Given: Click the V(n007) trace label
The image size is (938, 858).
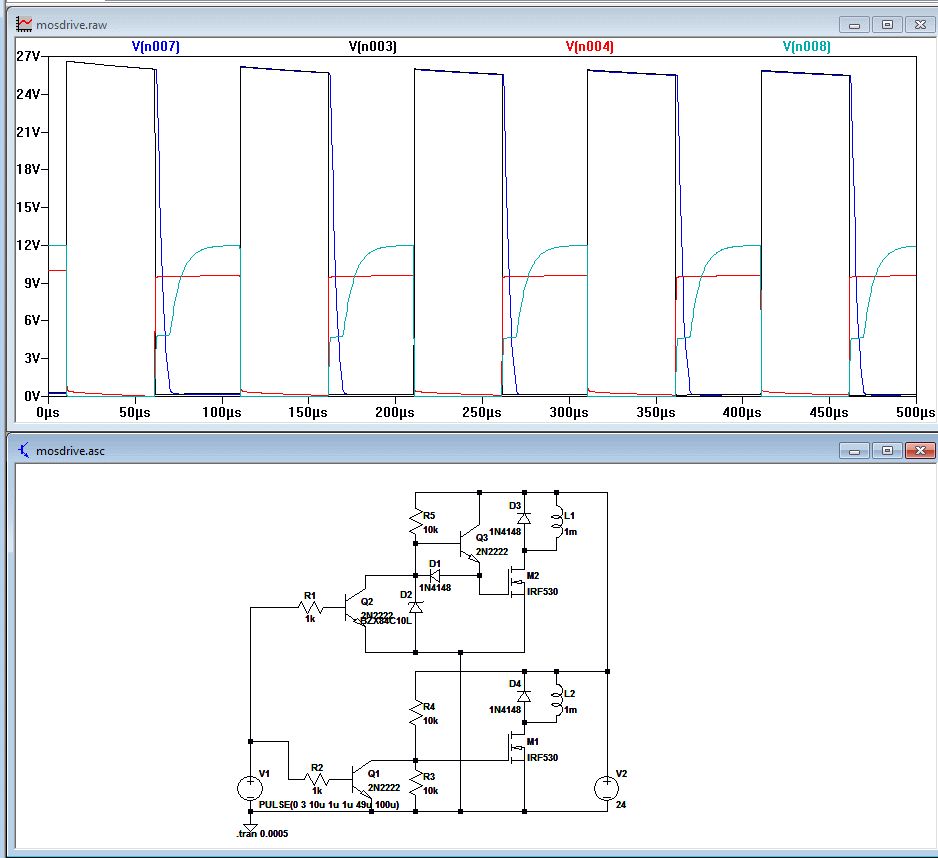Looking at the screenshot, I should tap(155, 46).
